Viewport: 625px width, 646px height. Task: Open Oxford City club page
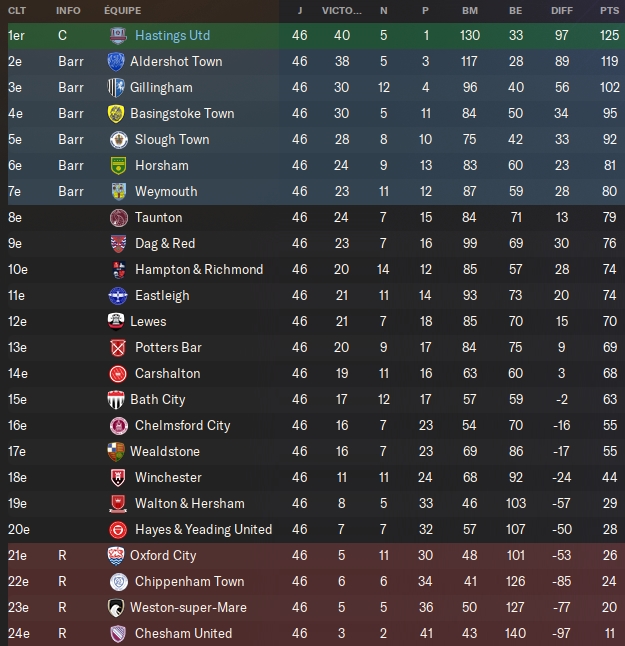click(163, 555)
